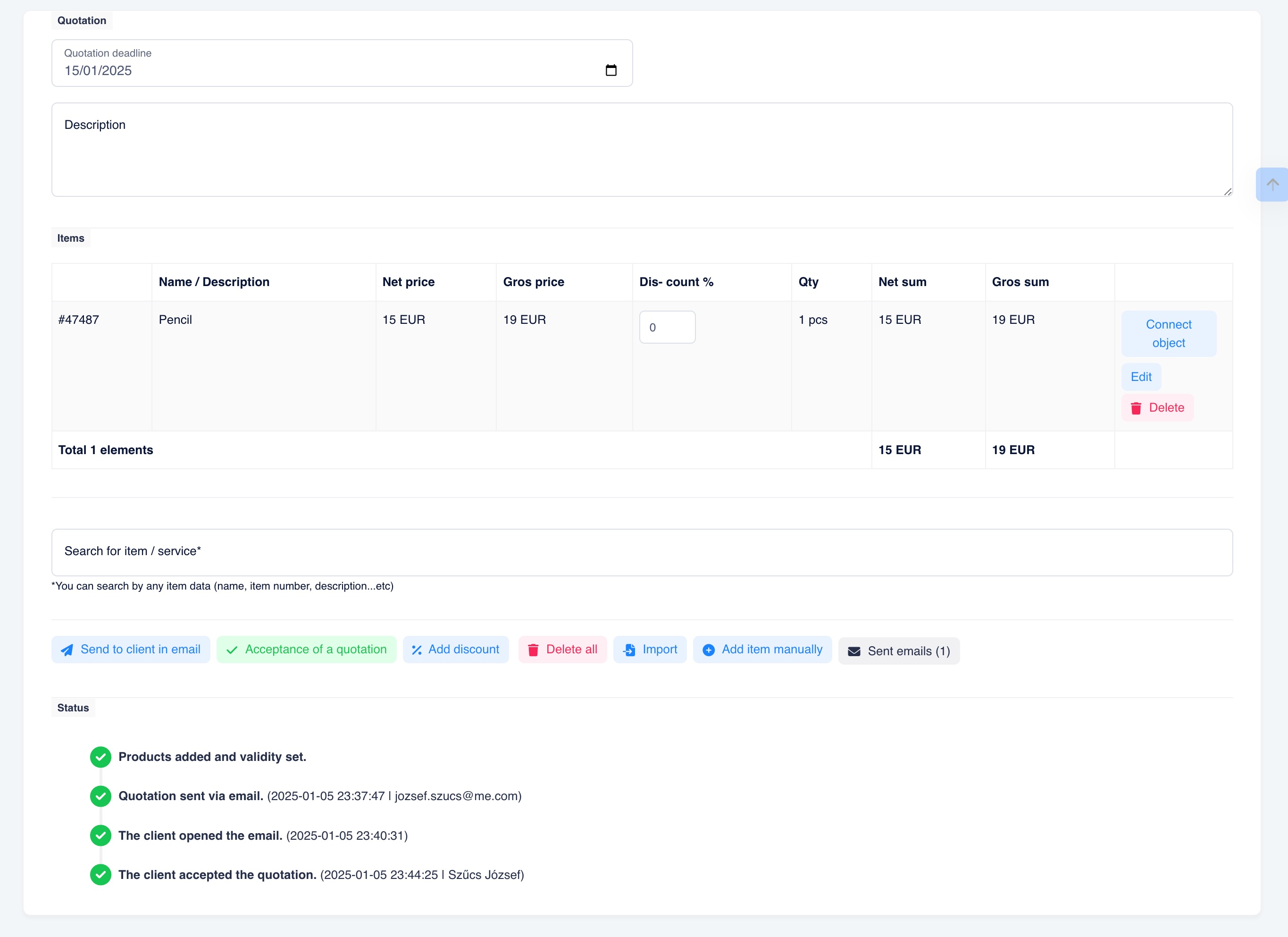Click the quotation deadline date value
Image resolution: width=1288 pixels, height=937 pixels.
coord(98,70)
